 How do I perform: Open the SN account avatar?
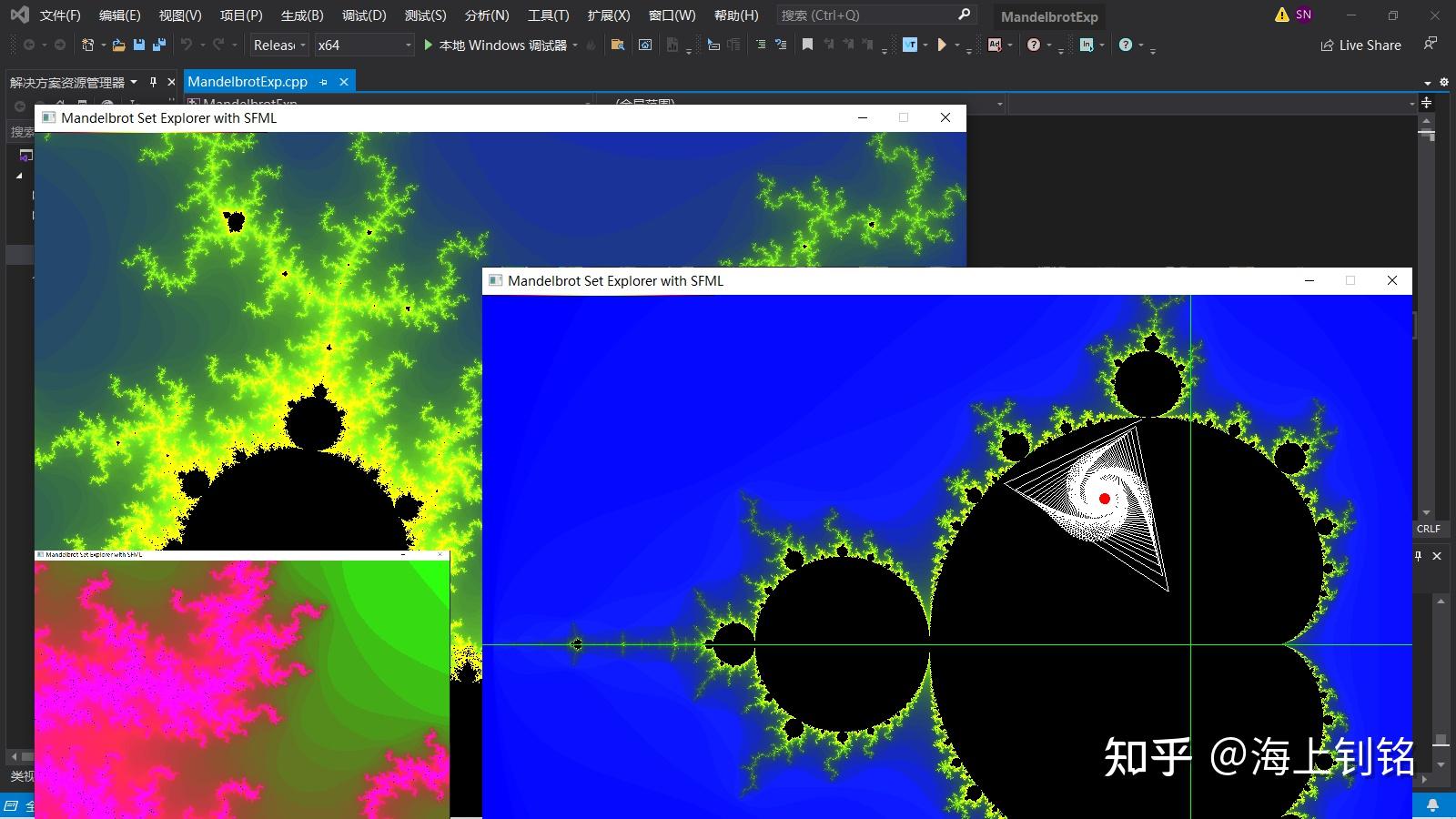tap(1304, 15)
